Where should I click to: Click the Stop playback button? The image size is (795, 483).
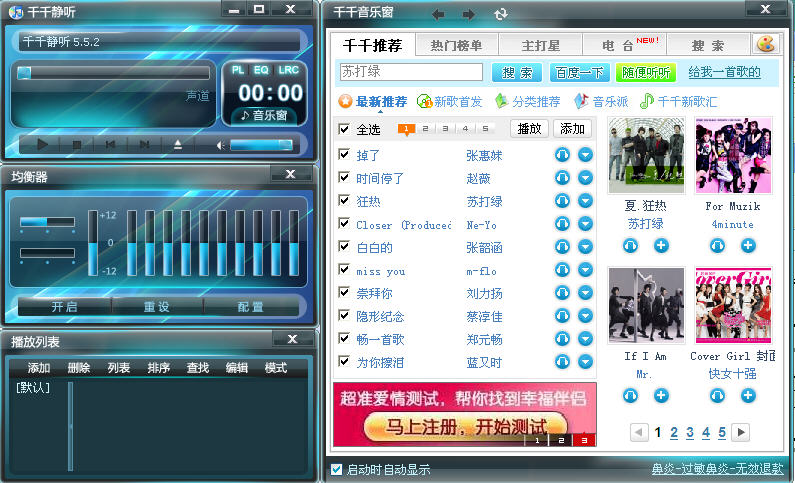[x=77, y=145]
